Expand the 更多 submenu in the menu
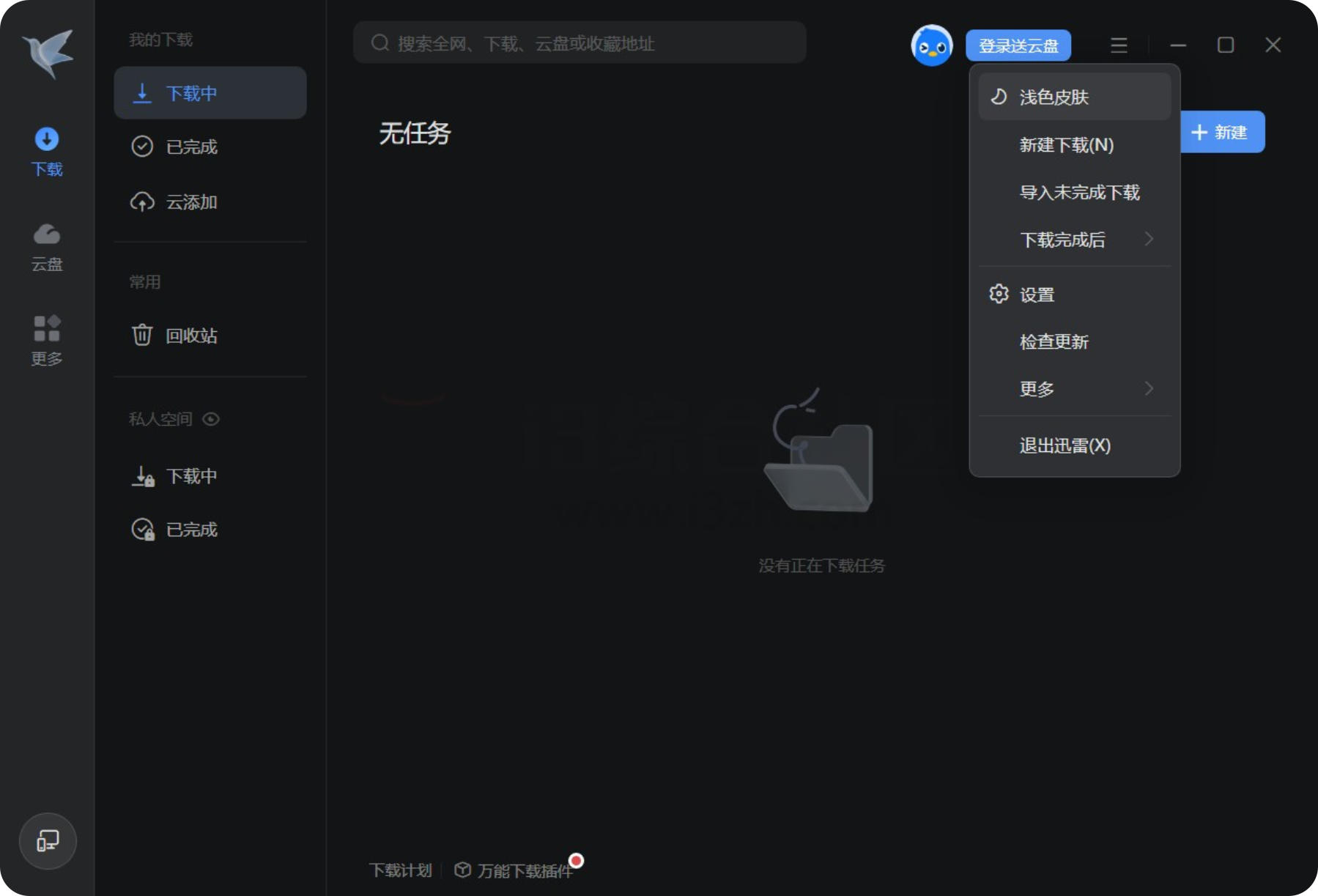This screenshot has height=896, width=1318. coord(1036,389)
